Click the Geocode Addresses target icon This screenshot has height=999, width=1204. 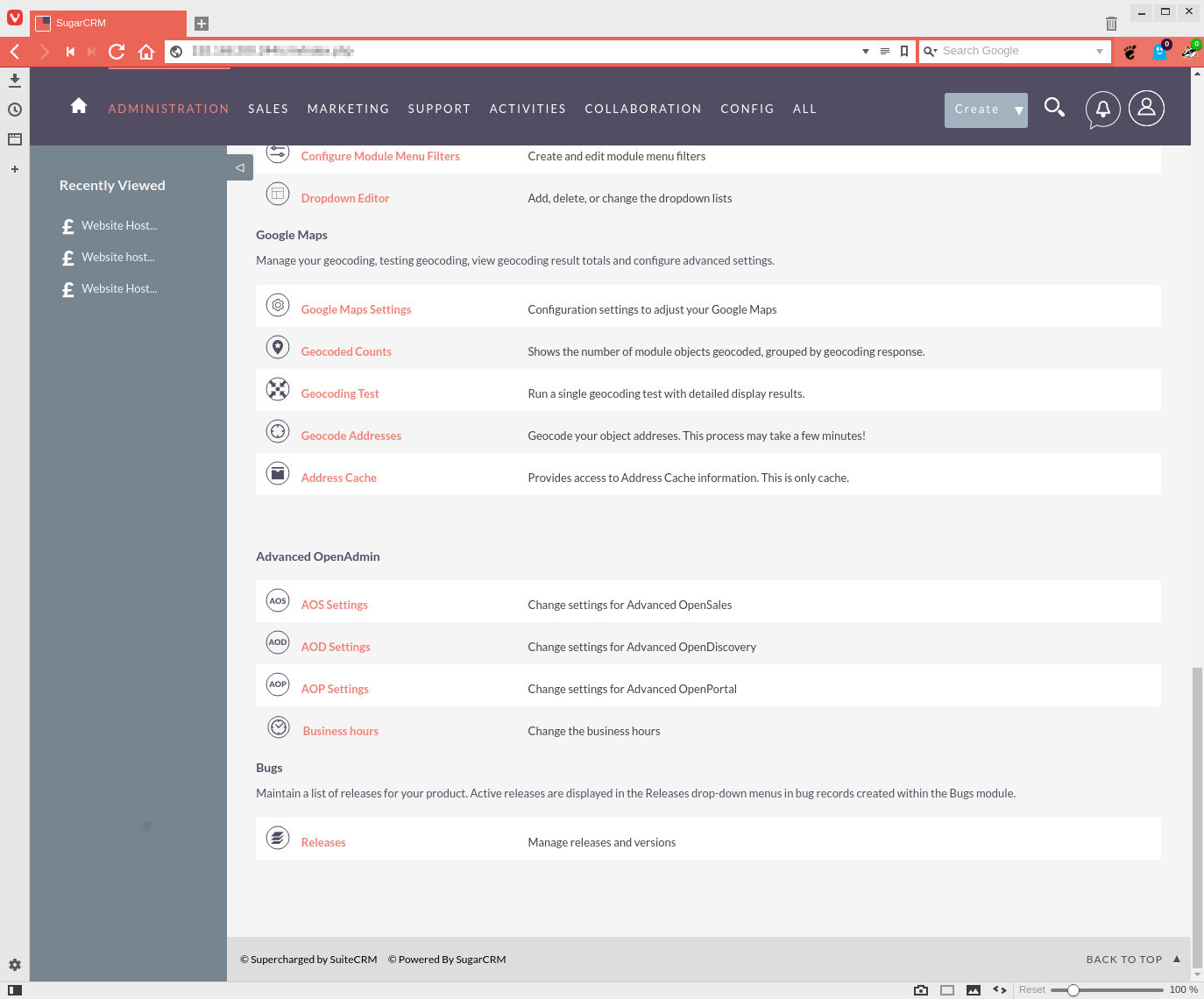[x=278, y=431]
